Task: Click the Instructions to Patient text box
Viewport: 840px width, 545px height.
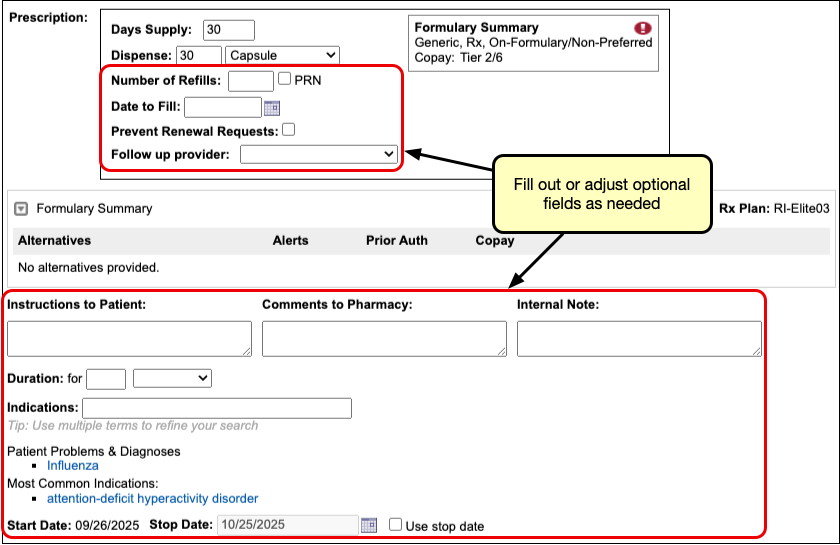Action: click(129, 339)
